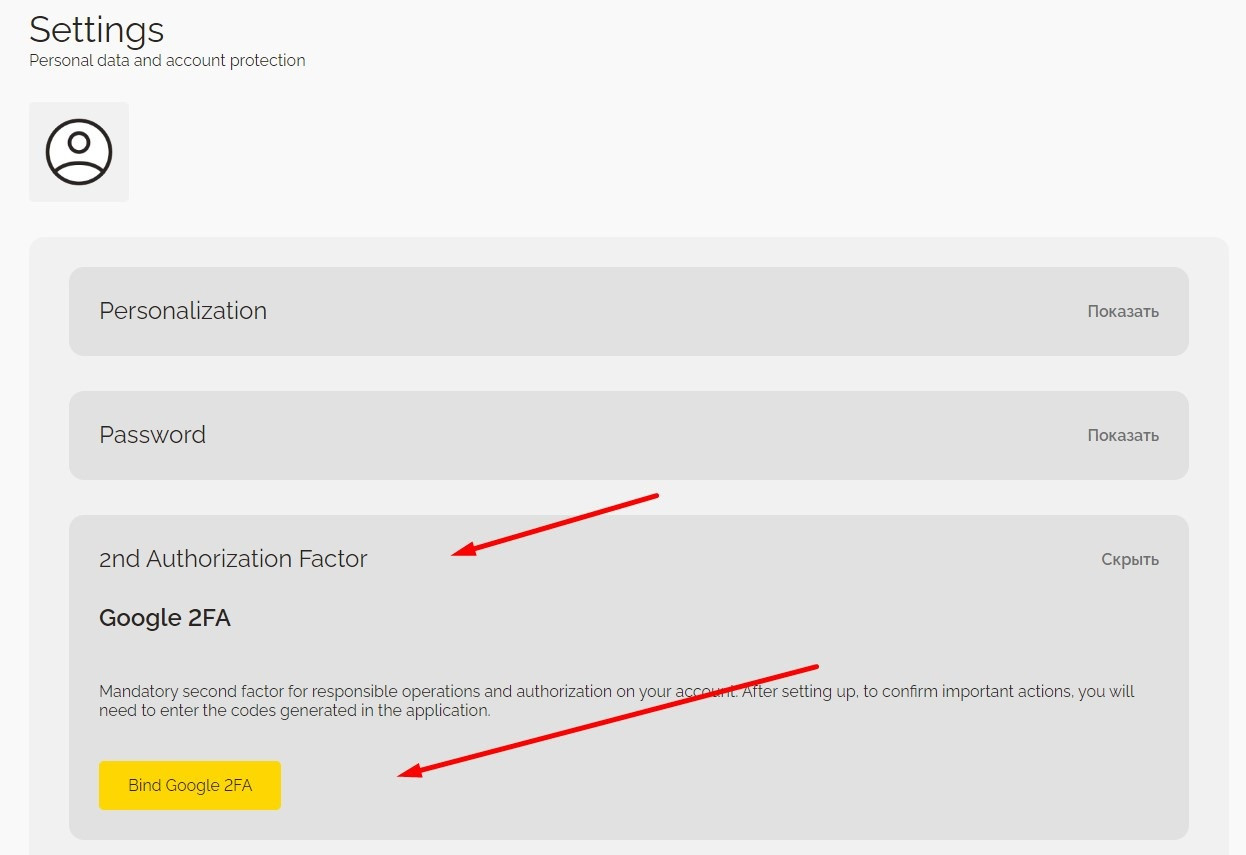Click the Settings page title

click(97, 29)
